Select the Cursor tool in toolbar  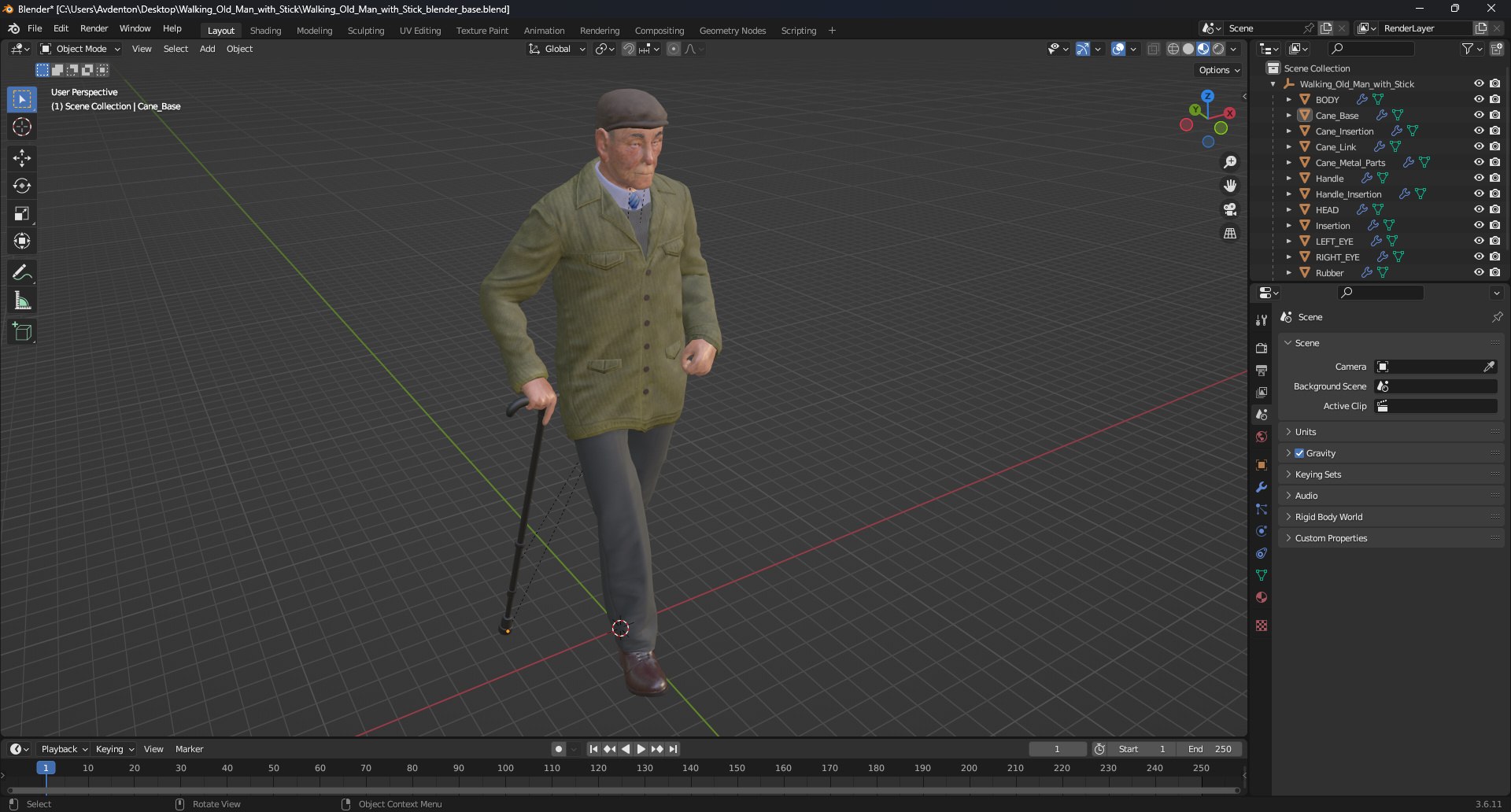pyautogui.click(x=22, y=127)
